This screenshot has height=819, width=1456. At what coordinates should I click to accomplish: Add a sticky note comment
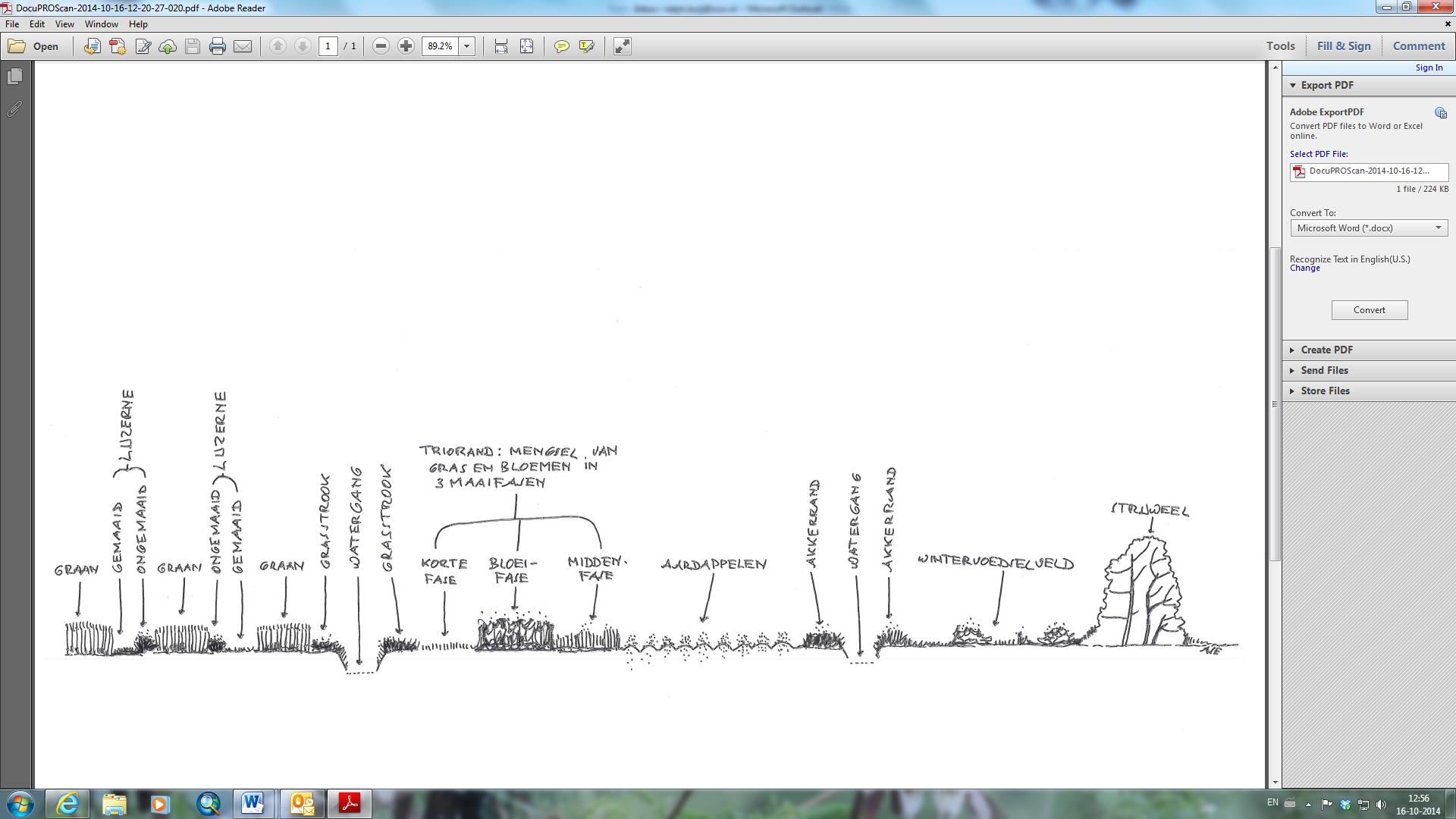point(561,46)
